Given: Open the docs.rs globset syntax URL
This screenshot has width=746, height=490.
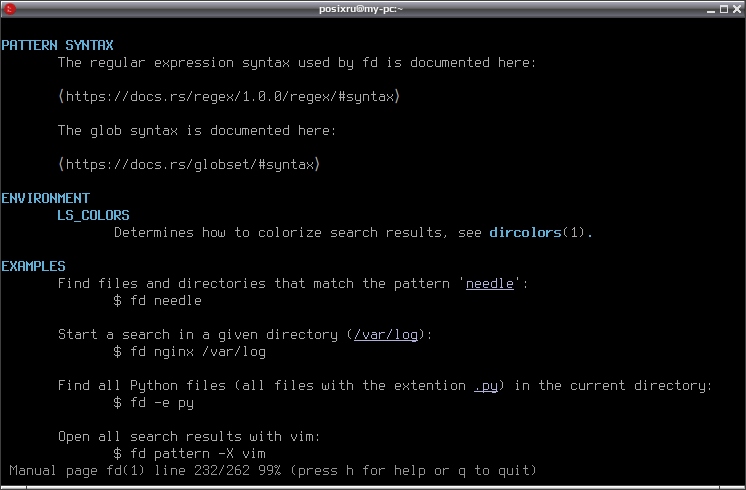Looking at the screenshot, I should tap(189, 165).
